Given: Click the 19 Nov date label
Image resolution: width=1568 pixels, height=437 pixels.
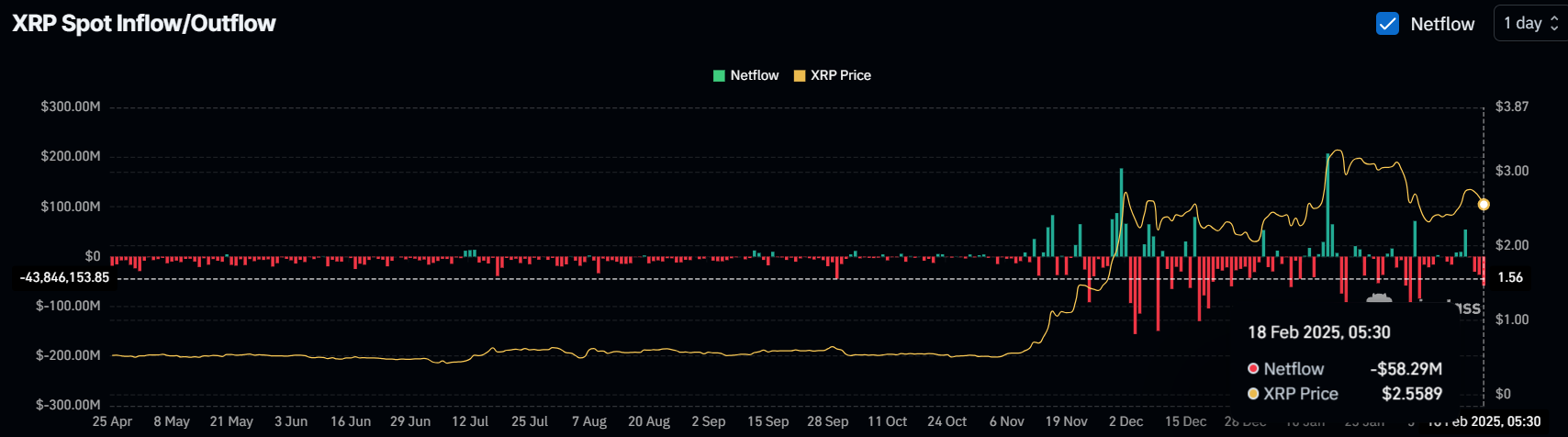Looking at the screenshot, I should pos(1067,421).
